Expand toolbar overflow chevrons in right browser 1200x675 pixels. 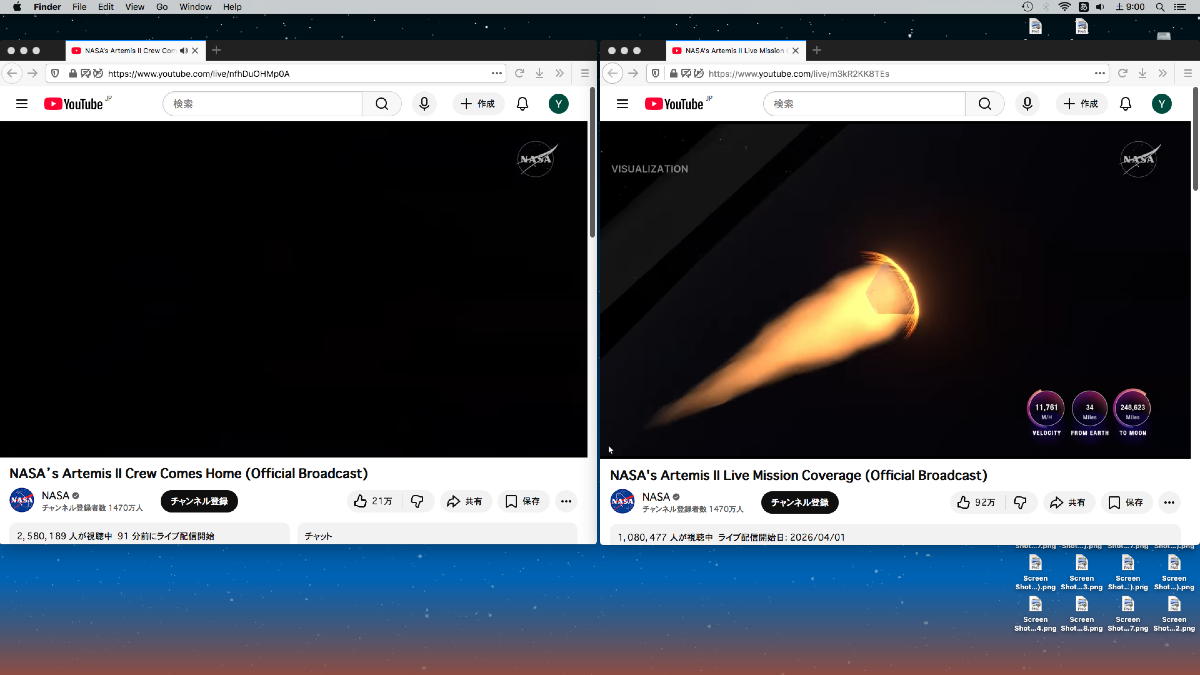[x=1162, y=73]
